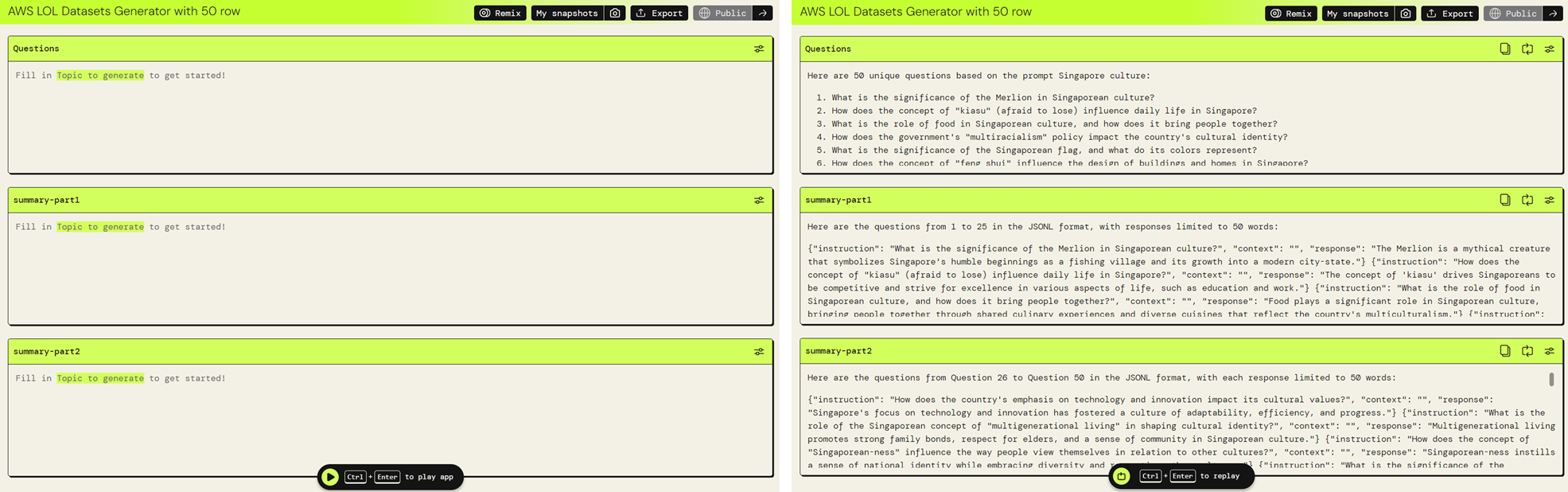Image resolution: width=1568 pixels, height=492 pixels.
Task: Open settings of the empty summary-part1 block
Action: click(759, 200)
